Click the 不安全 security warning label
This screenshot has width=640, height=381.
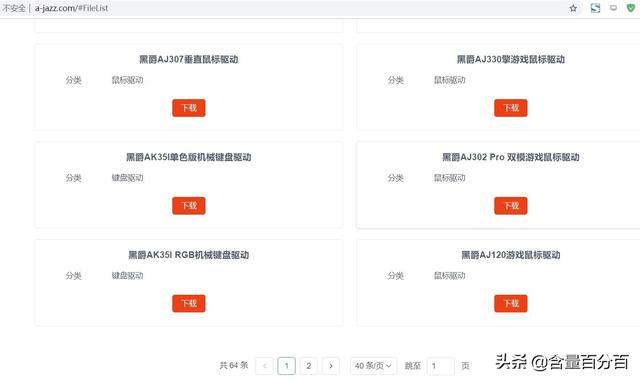click(x=14, y=8)
